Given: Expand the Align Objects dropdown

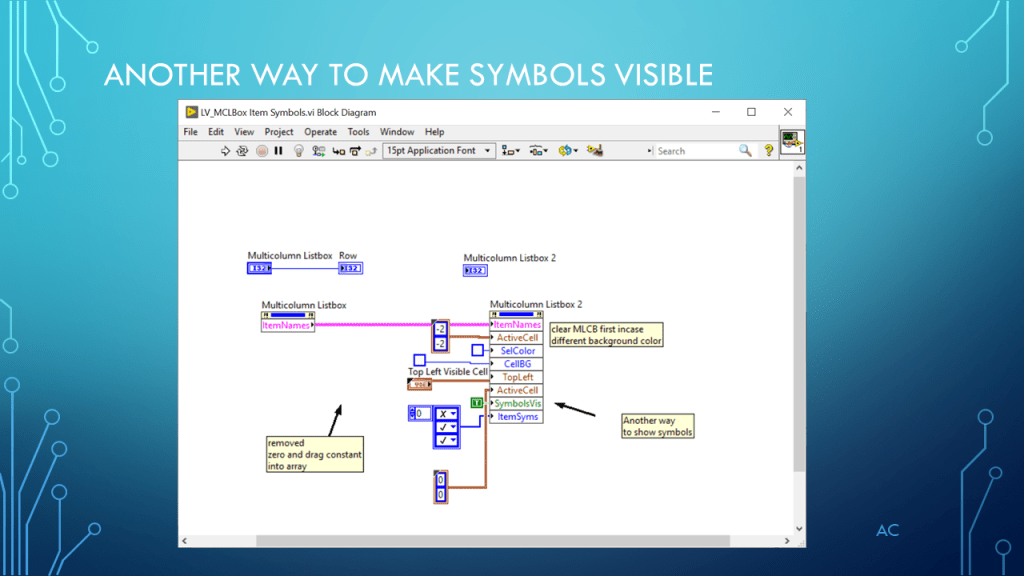Looking at the screenshot, I should [511, 151].
